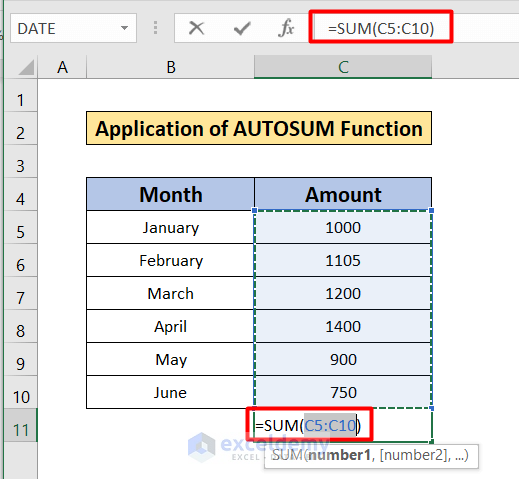The width and height of the screenshot is (519, 479).
Task: Open Insert Function with the fx icon
Action: coord(286,28)
